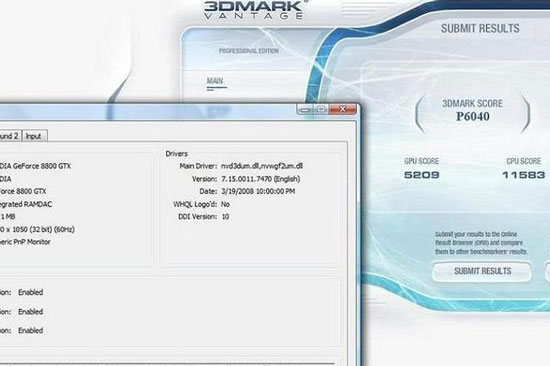This screenshot has width=550, height=366.
Task: Select the Generic PnP Monitor text
Action: tap(25, 242)
